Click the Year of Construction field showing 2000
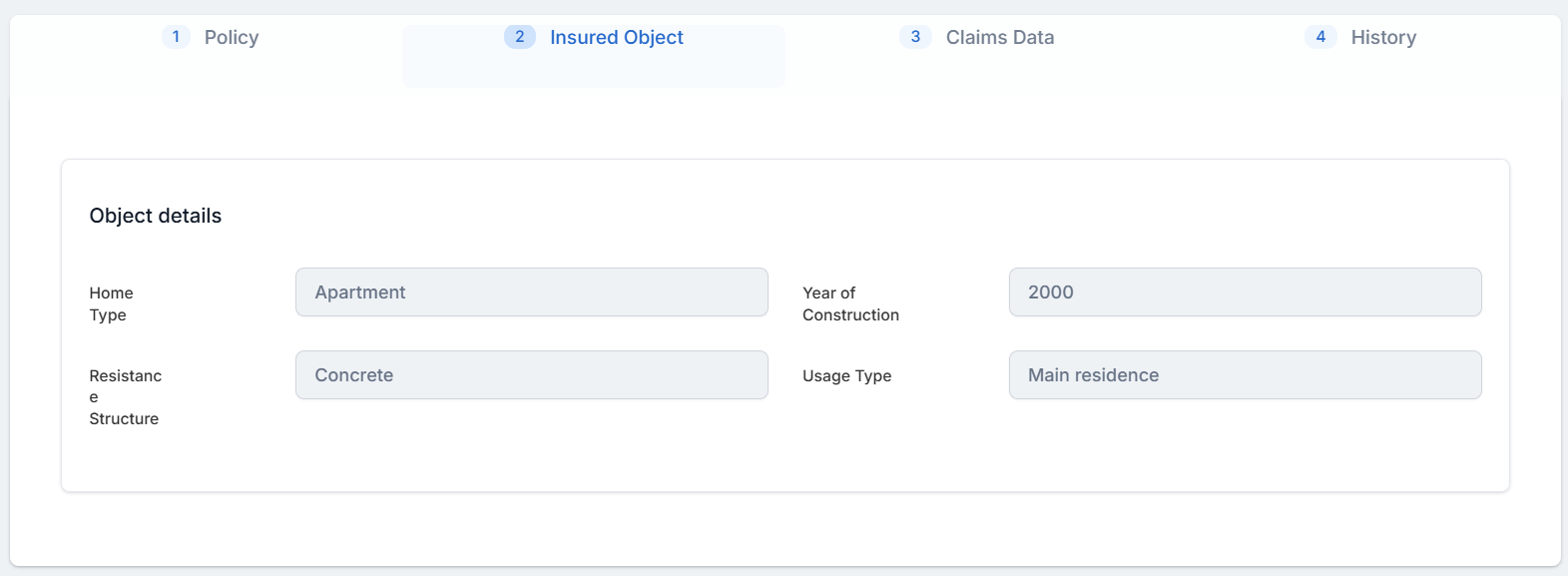1568x576 pixels. pos(1244,292)
